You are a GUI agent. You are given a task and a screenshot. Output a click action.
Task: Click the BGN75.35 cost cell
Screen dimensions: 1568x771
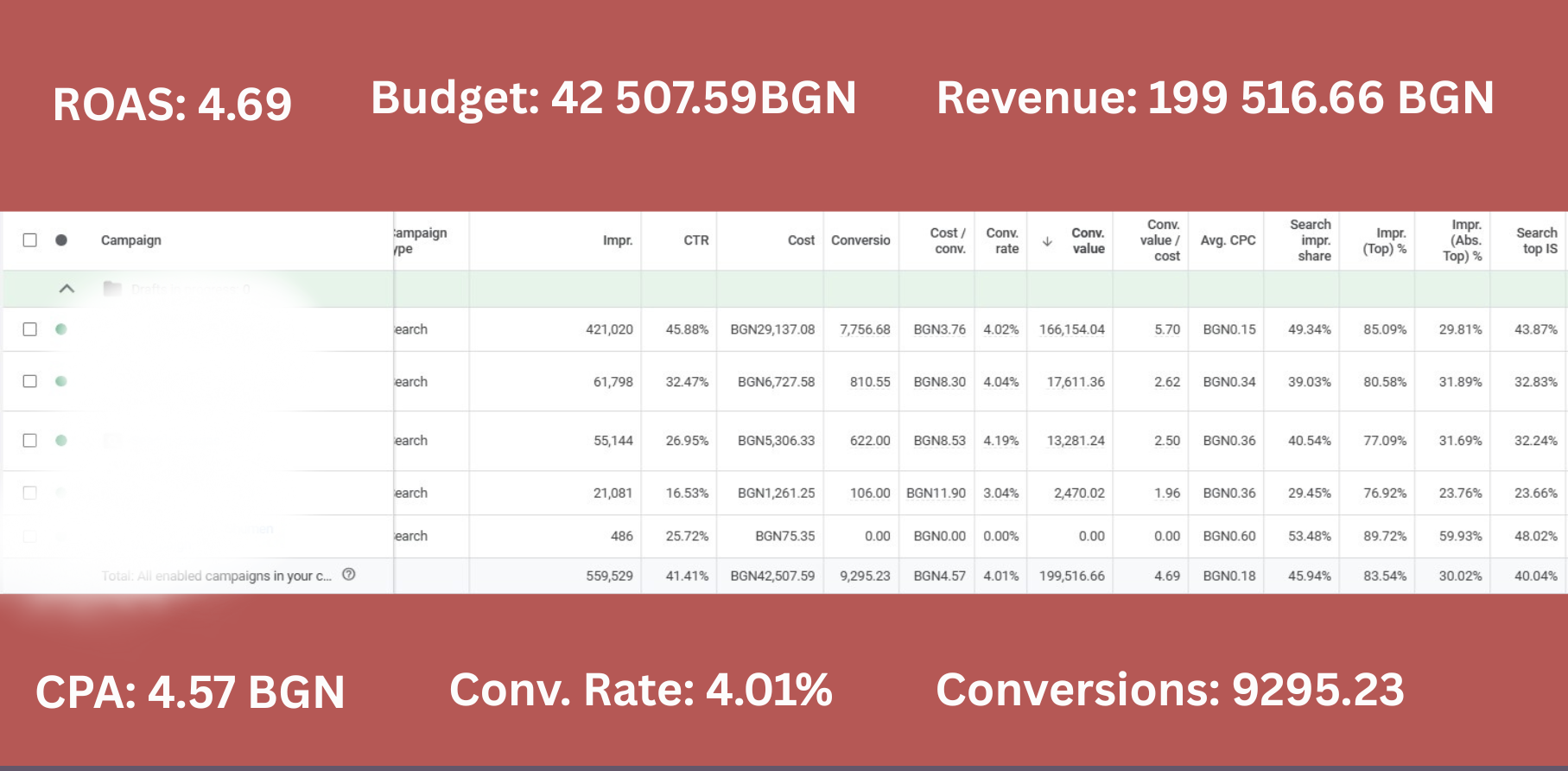(x=784, y=536)
